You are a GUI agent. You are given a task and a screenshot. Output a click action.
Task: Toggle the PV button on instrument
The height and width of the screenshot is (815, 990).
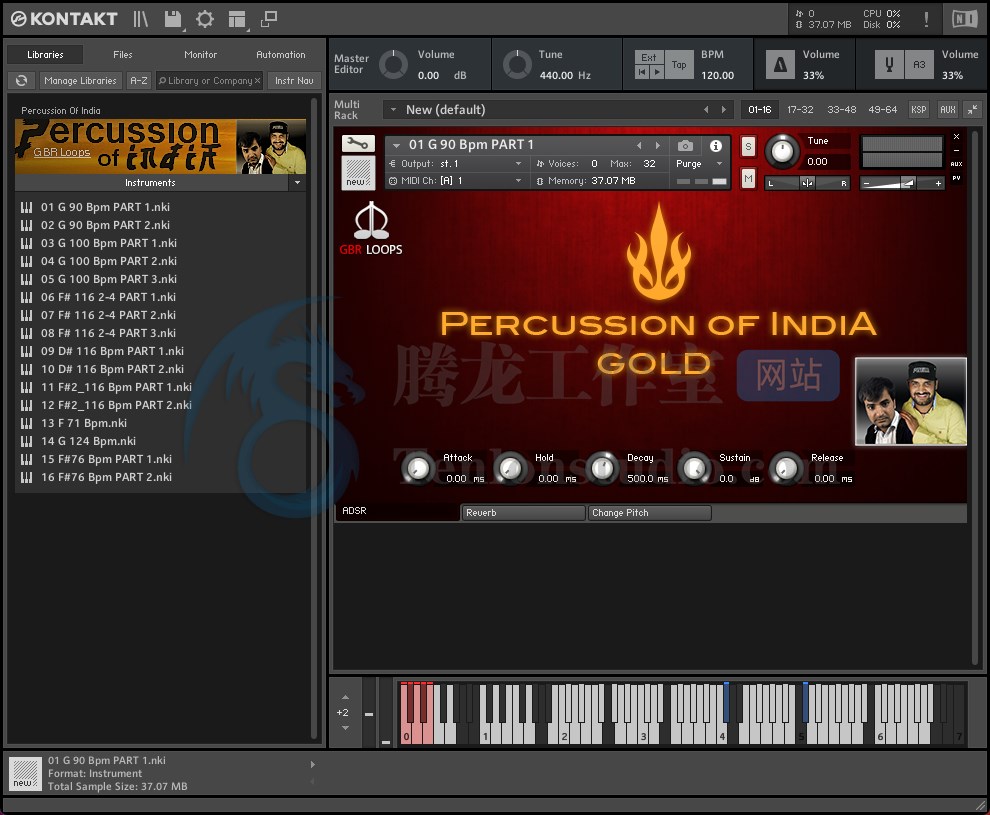[957, 178]
